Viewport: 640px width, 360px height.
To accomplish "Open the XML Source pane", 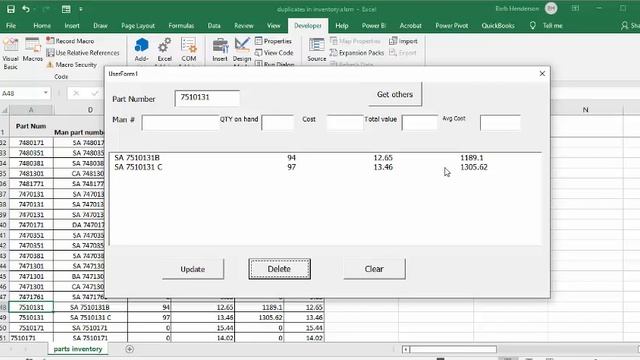I will [x=317, y=50].
